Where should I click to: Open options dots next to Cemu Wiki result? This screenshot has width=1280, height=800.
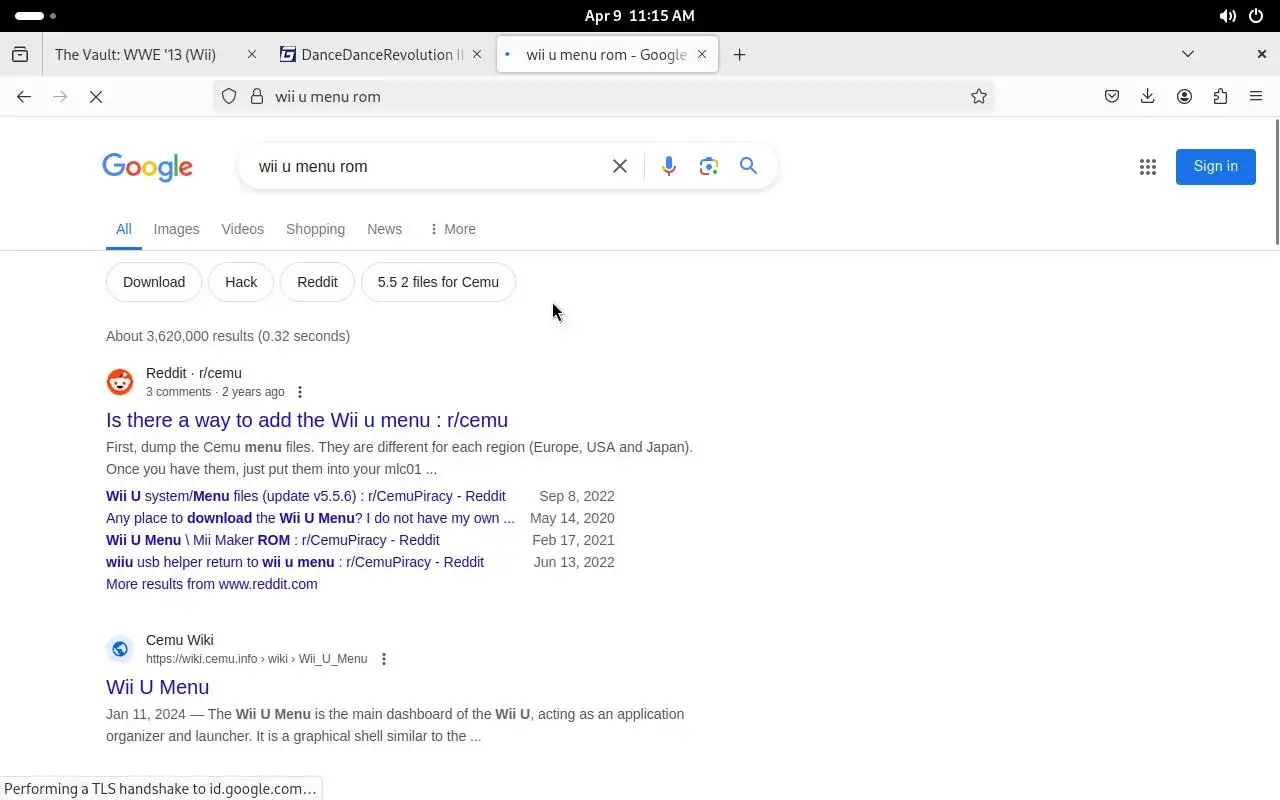coord(384,659)
